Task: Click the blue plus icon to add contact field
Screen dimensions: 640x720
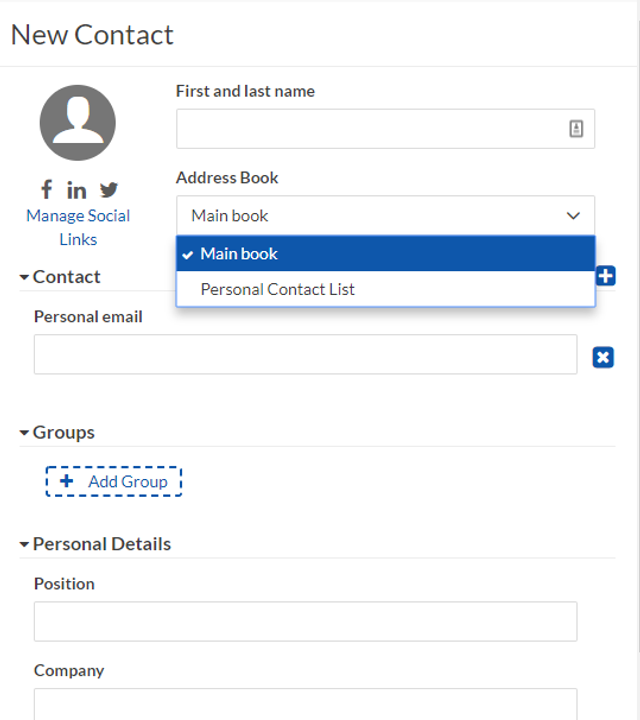Action: click(606, 276)
